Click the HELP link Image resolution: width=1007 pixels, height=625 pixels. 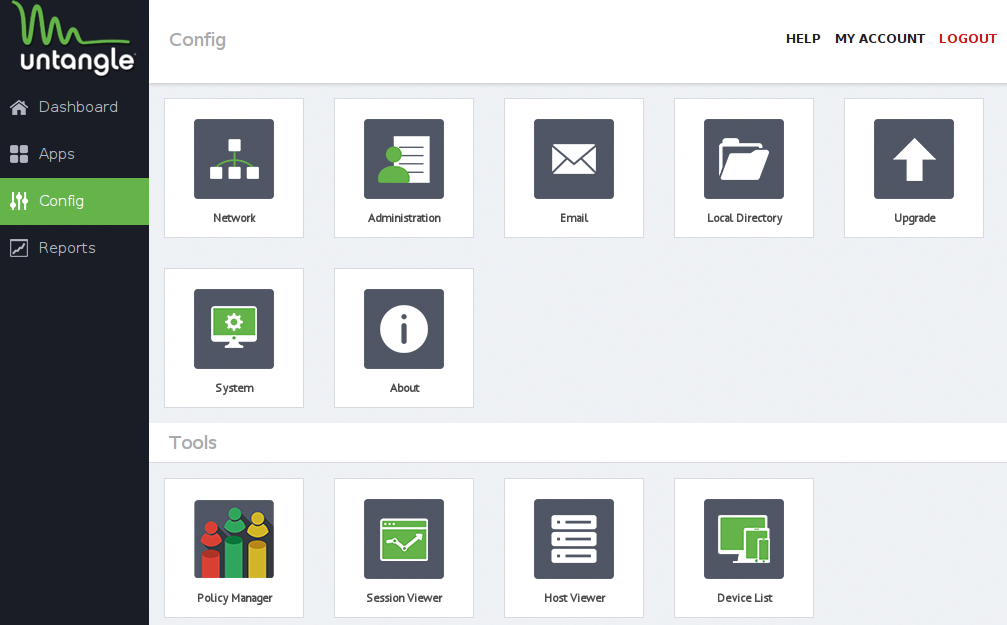tap(803, 39)
